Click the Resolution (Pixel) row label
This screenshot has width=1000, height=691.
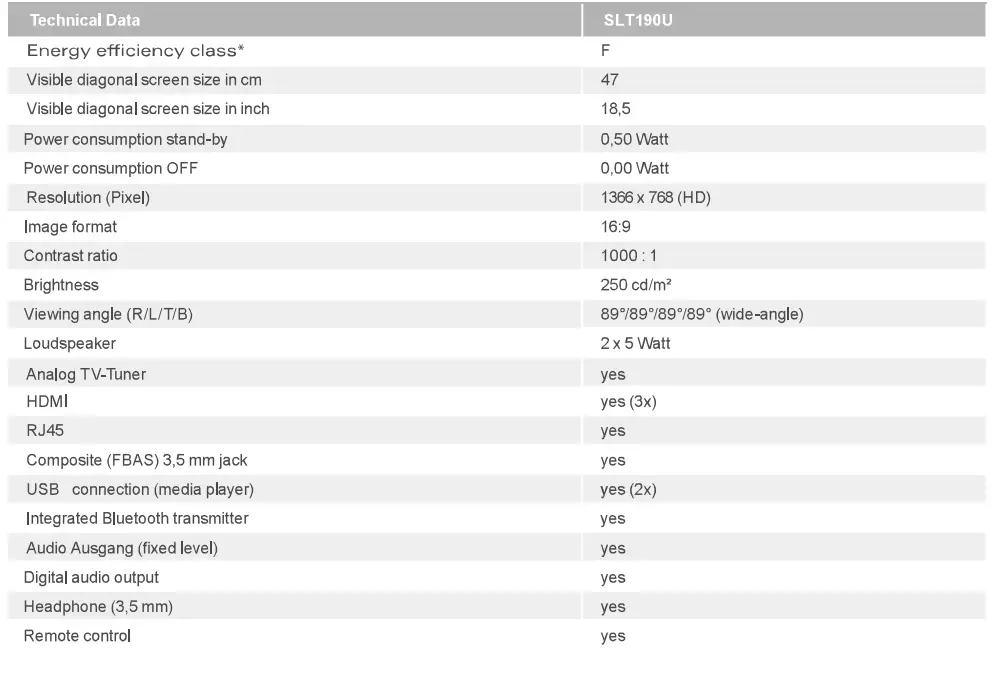[x=88, y=198]
